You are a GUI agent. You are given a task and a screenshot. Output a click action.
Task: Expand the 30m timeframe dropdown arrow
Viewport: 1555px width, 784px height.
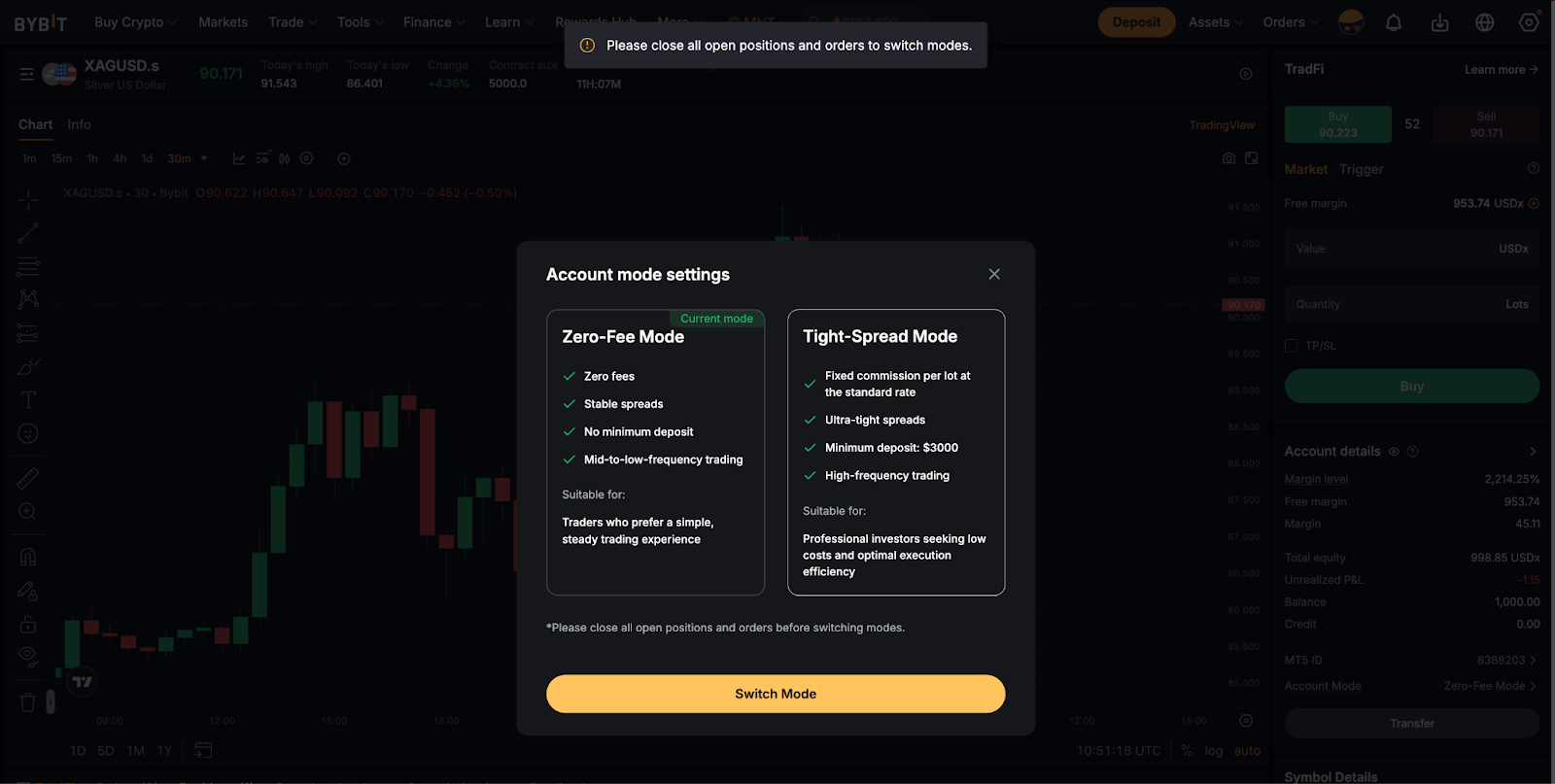(204, 158)
